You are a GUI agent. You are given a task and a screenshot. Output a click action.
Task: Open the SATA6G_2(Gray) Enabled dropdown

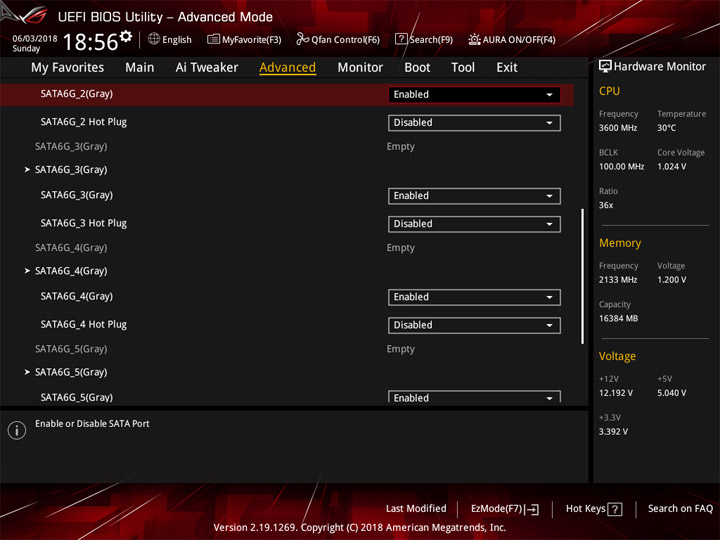(x=474, y=95)
